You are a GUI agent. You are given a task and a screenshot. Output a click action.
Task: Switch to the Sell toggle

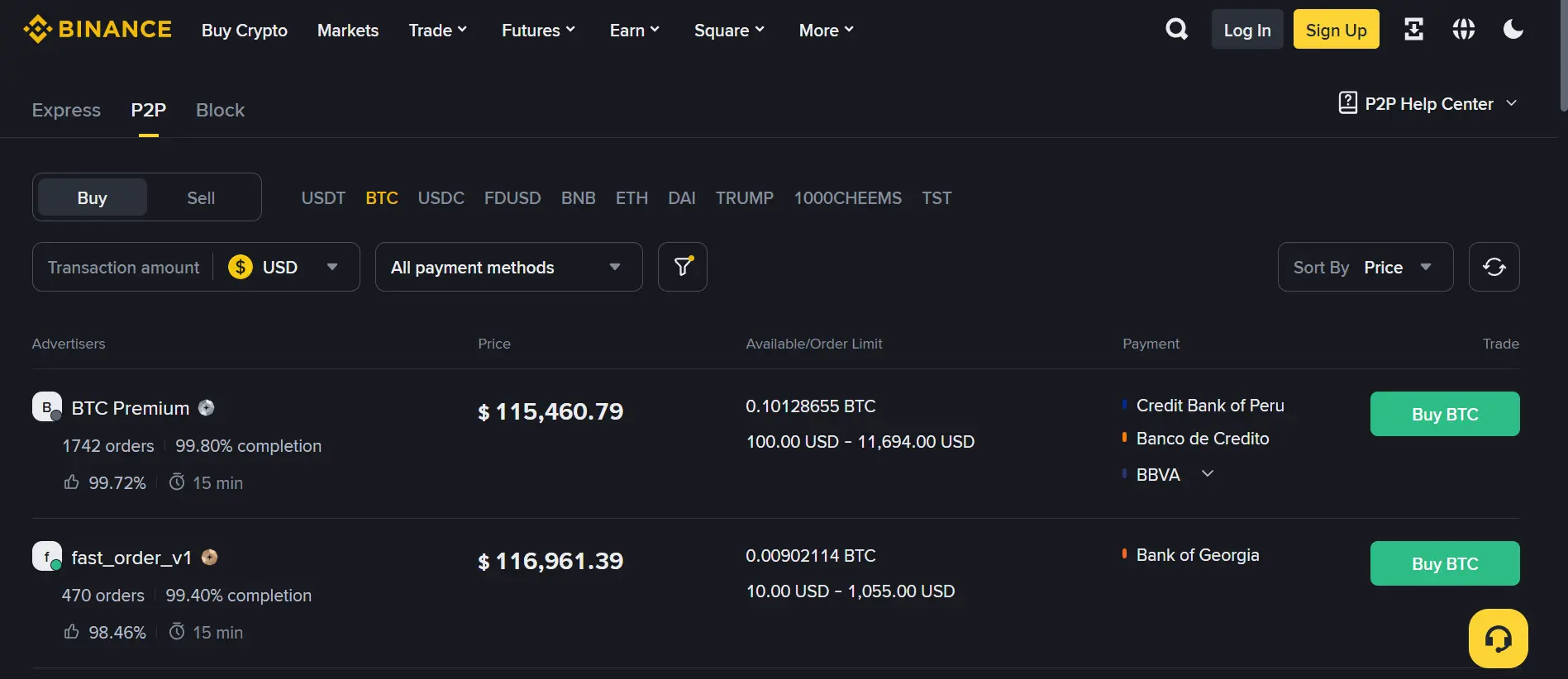201,197
